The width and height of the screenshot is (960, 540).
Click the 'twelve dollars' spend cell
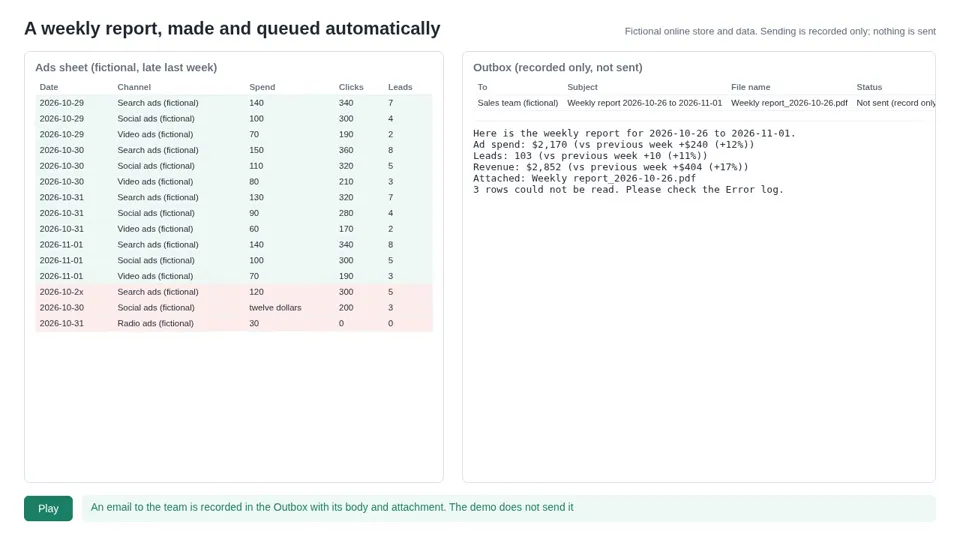275,308
